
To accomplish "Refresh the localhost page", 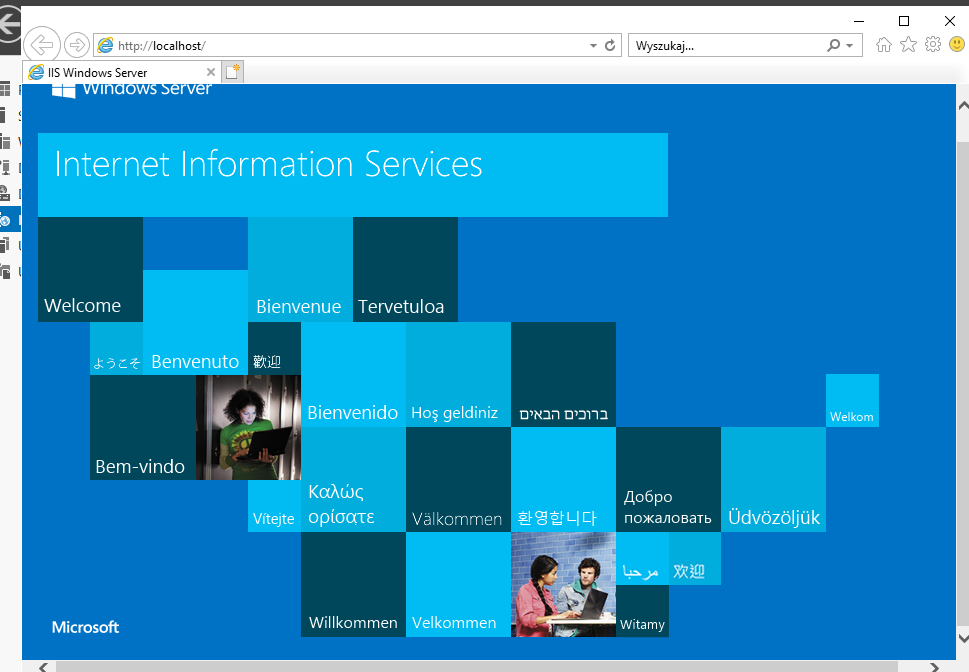I will tap(610, 46).
